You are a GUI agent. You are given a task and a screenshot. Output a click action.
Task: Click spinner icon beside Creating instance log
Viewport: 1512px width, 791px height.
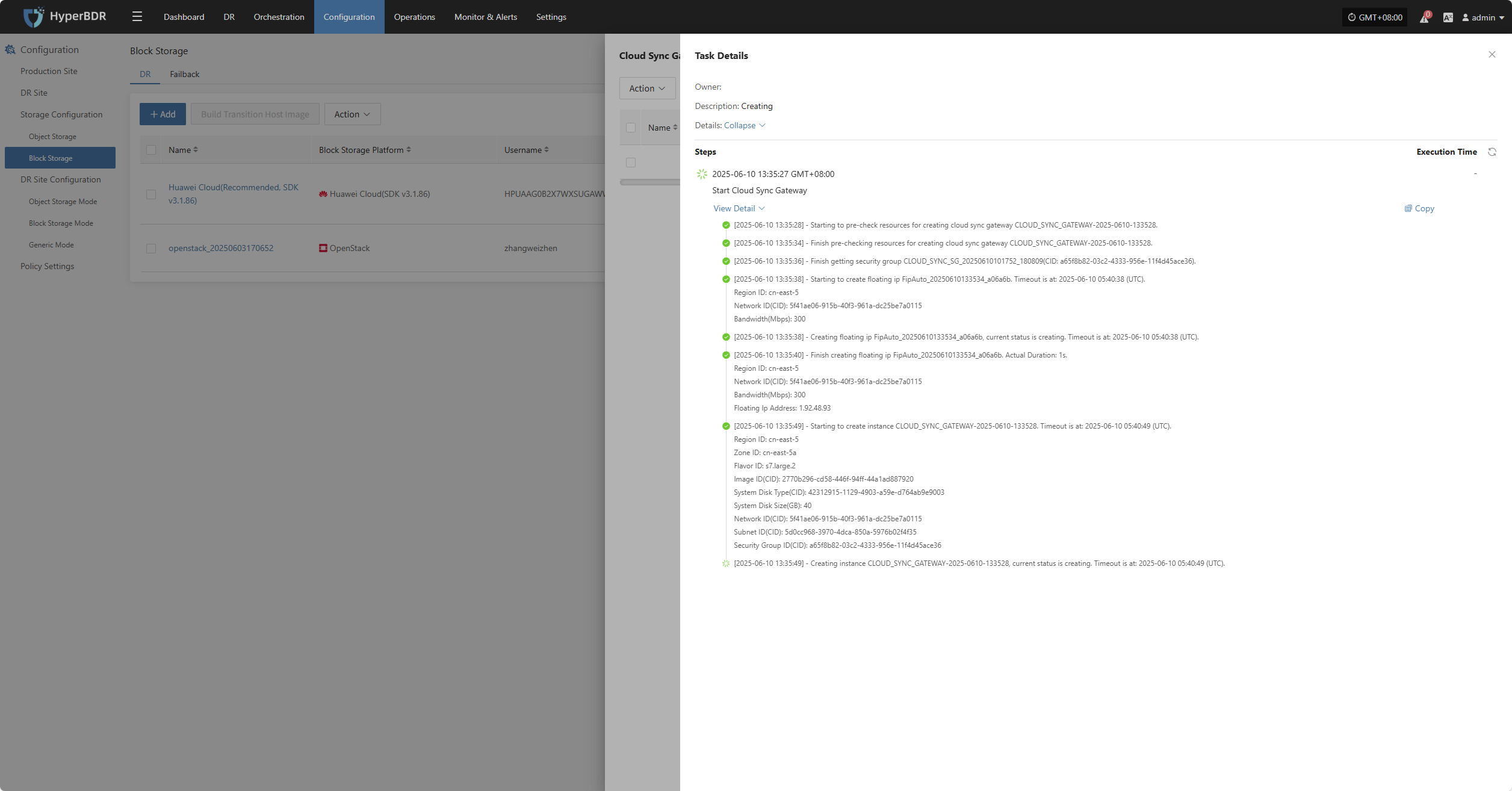pos(726,563)
